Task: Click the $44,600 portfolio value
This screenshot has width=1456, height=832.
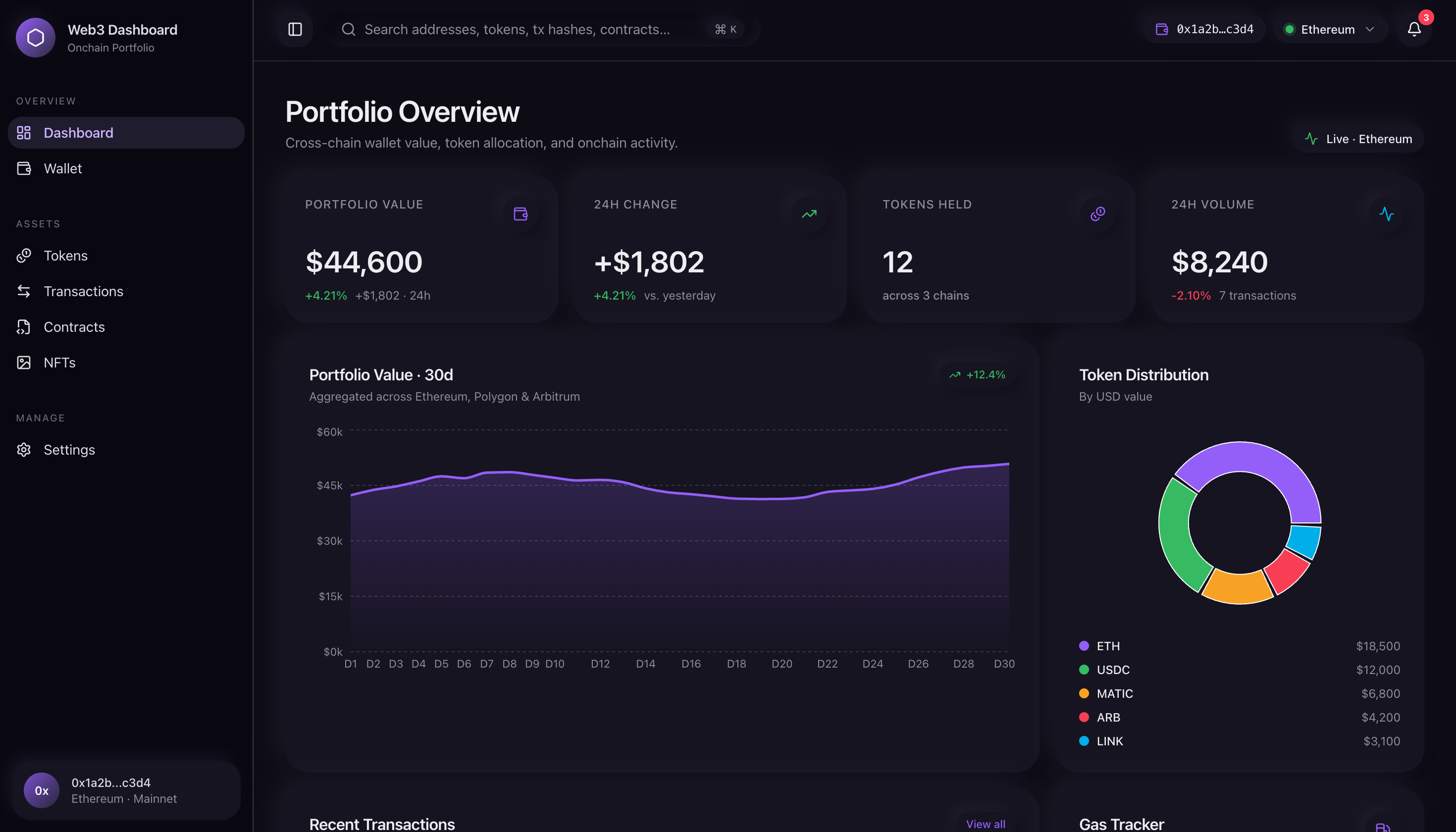Action: [x=364, y=262]
